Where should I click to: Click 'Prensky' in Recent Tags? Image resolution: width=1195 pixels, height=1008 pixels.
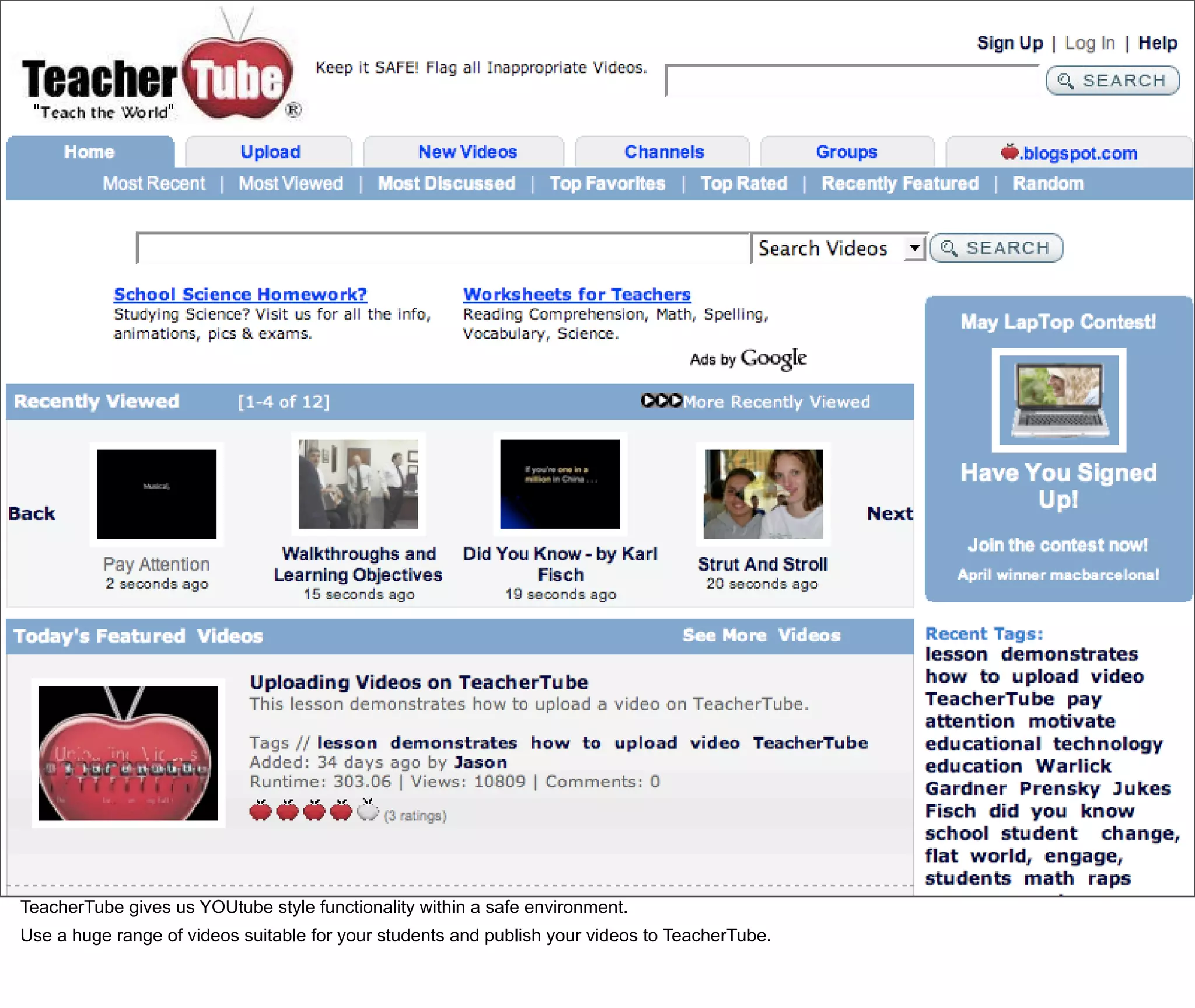pos(1060,789)
